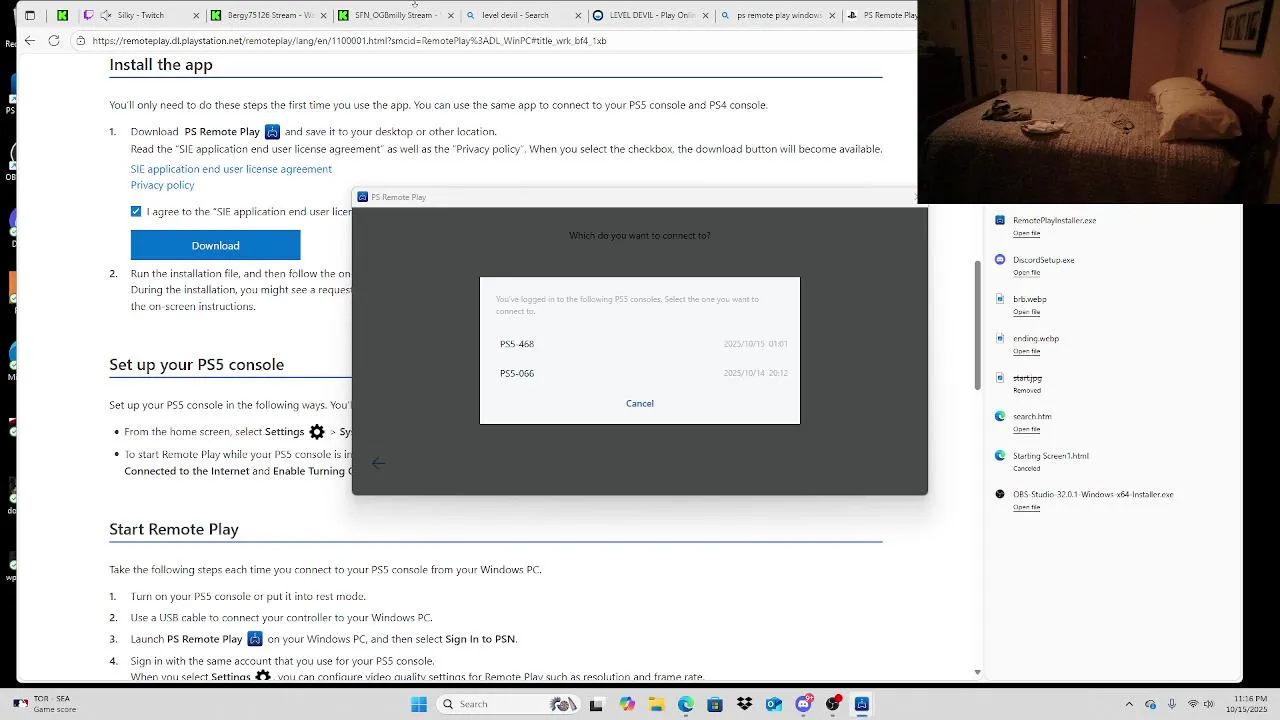Click the DiscordSetup.exe file icon
The height and width of the screenshot is (720, 1280).
pyautogui.click(x=1000, y=259)
